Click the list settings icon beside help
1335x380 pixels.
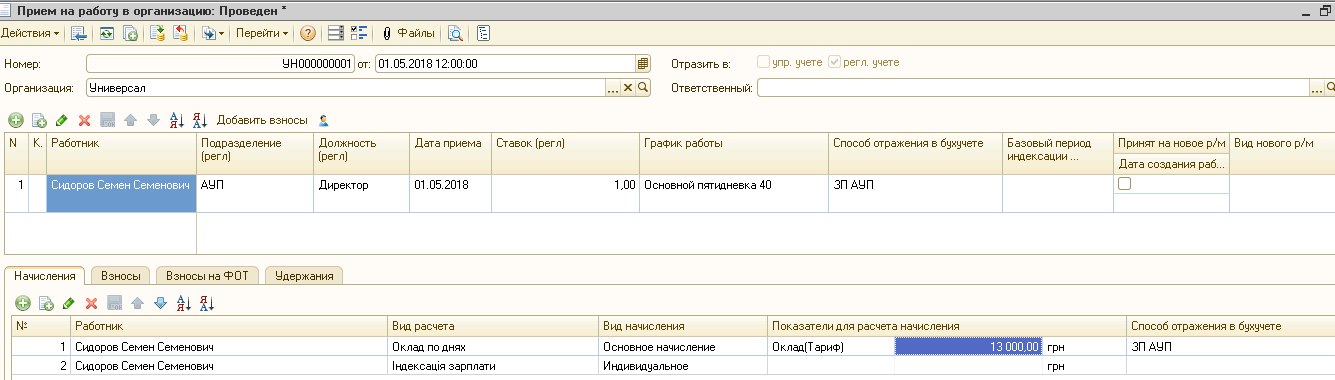tap(336, 33)
